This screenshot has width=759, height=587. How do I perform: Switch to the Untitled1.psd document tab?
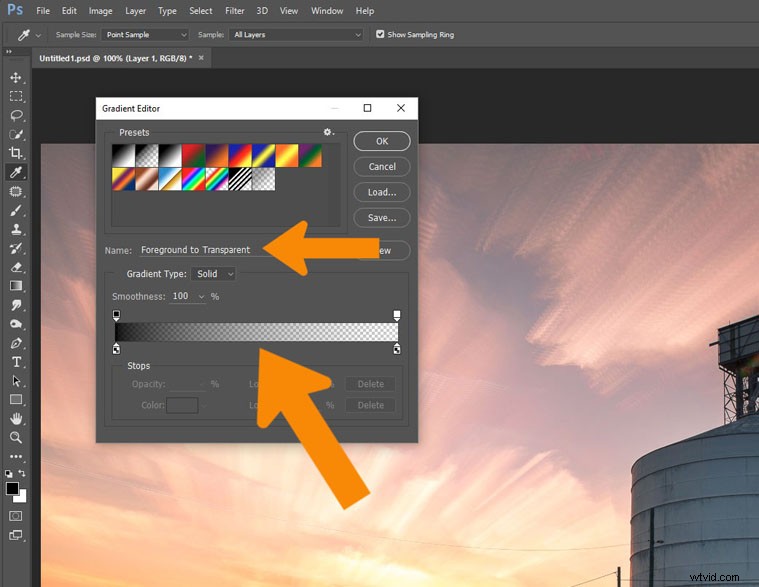(x=115, y=58)
